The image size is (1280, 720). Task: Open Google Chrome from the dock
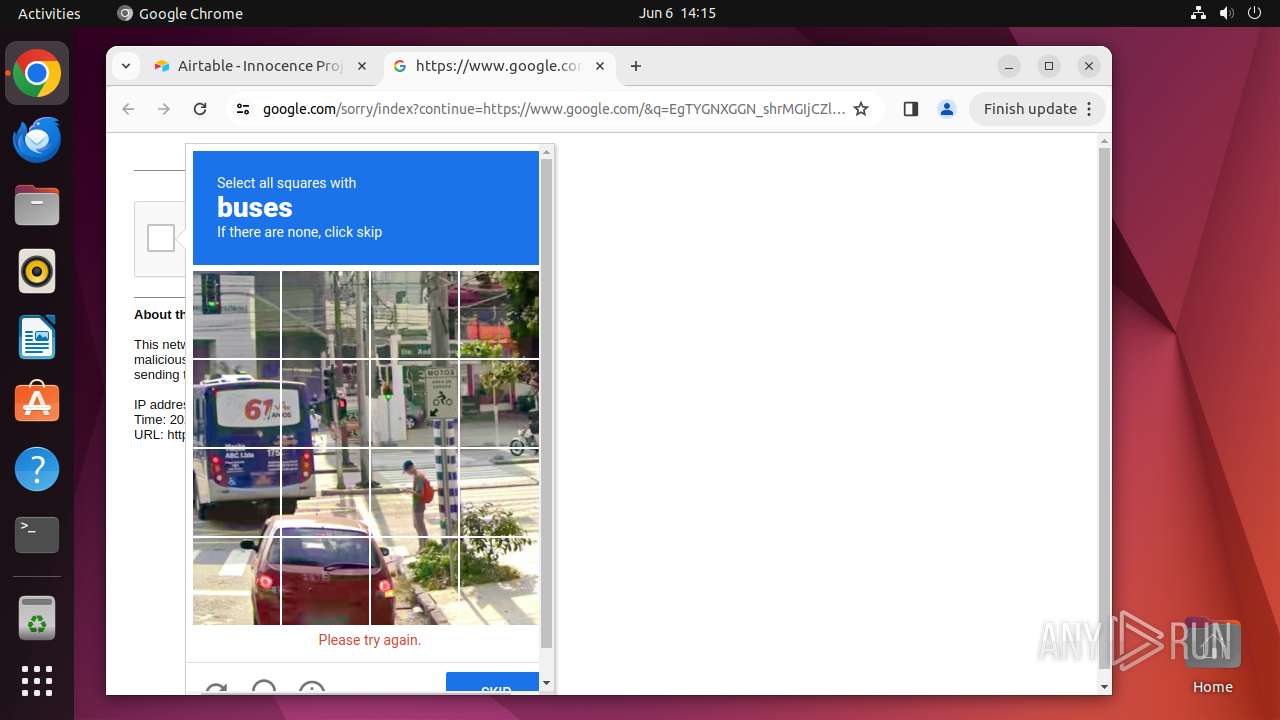37,73
